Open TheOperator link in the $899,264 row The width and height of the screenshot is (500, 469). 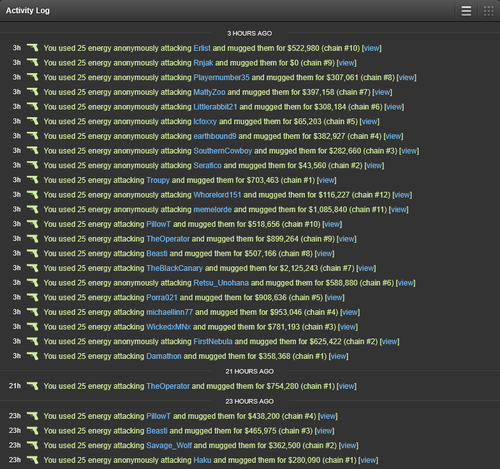coord(168,239)
